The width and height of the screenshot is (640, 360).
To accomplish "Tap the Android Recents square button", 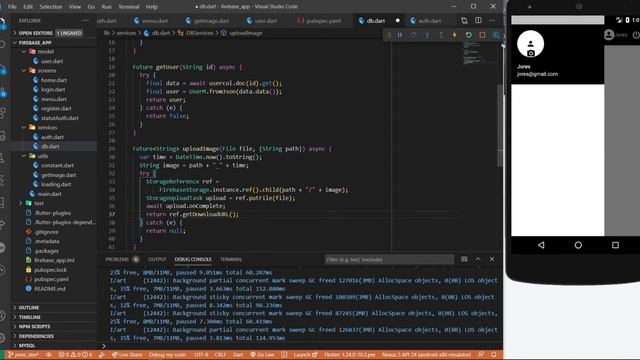I will click(x=615, y=245).
